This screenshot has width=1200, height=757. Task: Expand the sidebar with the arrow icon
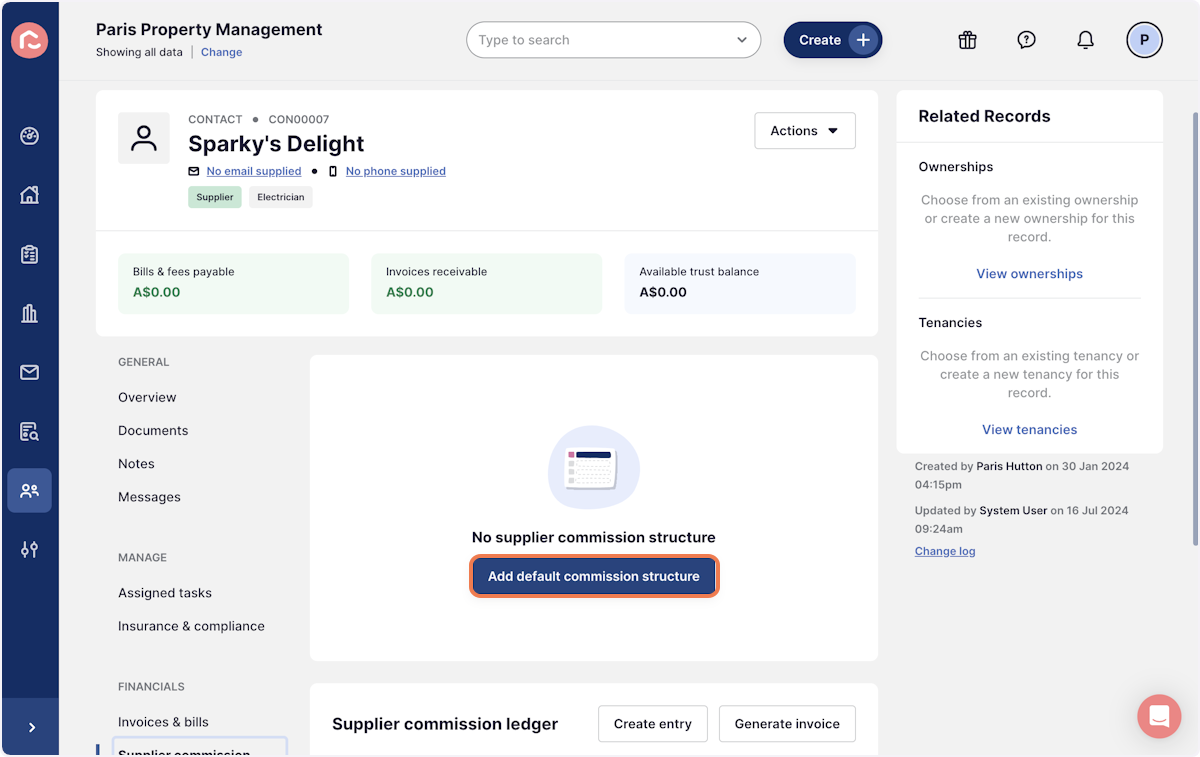pos(31,727)
